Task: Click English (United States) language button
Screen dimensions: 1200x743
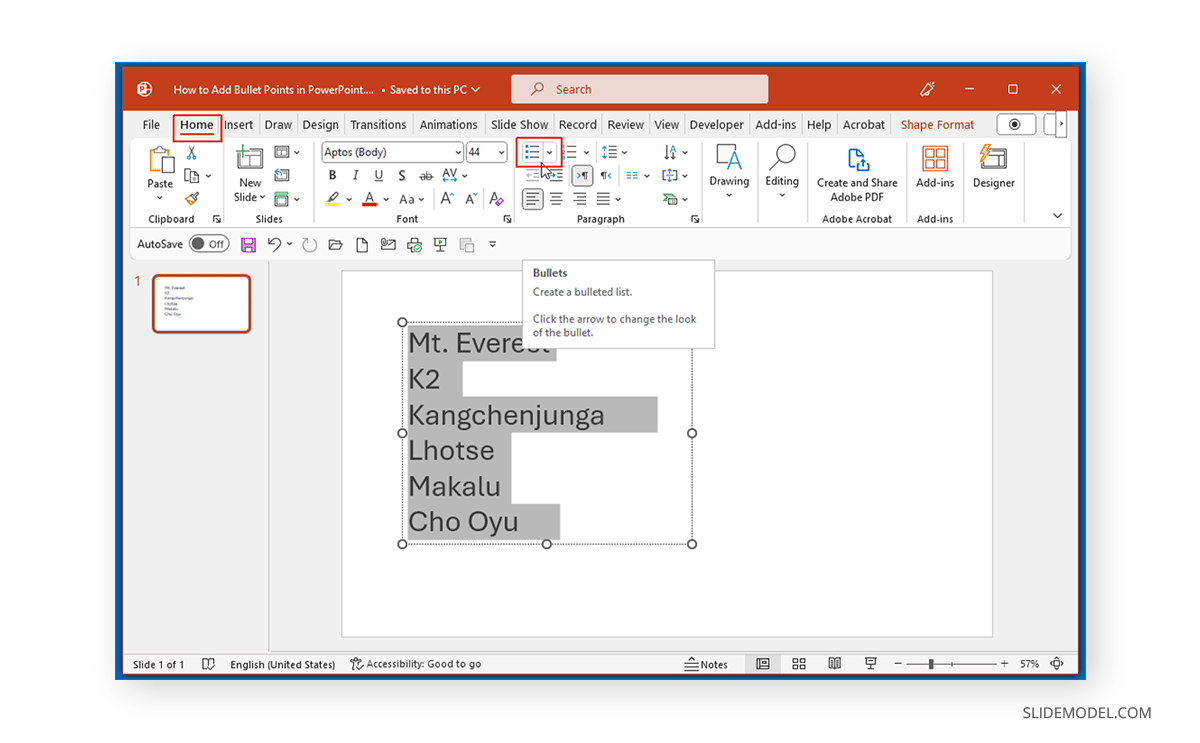Action: pyautogui.click(x=282, y=664)
